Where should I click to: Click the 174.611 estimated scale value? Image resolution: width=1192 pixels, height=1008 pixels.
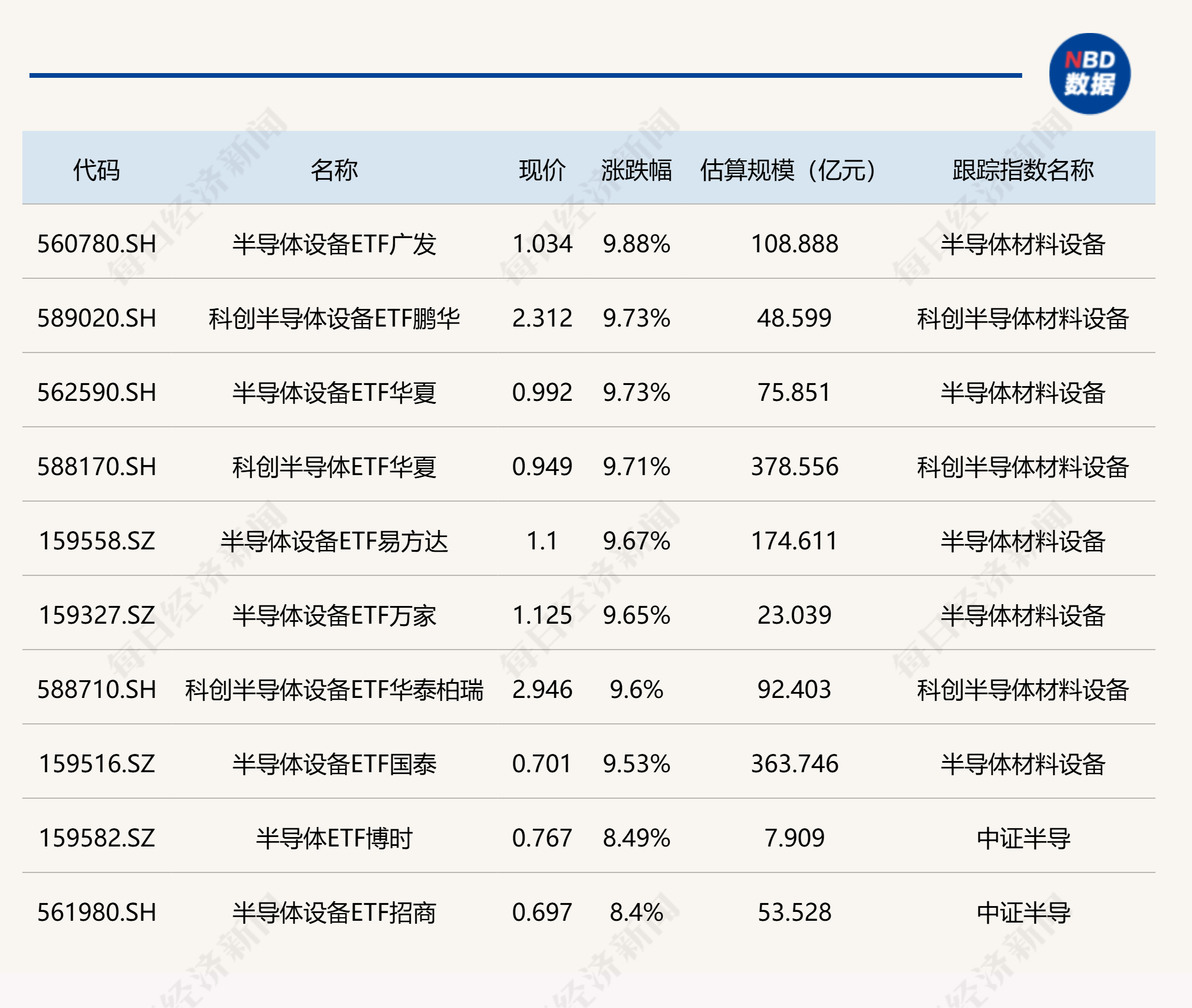[x=794, y=541]
